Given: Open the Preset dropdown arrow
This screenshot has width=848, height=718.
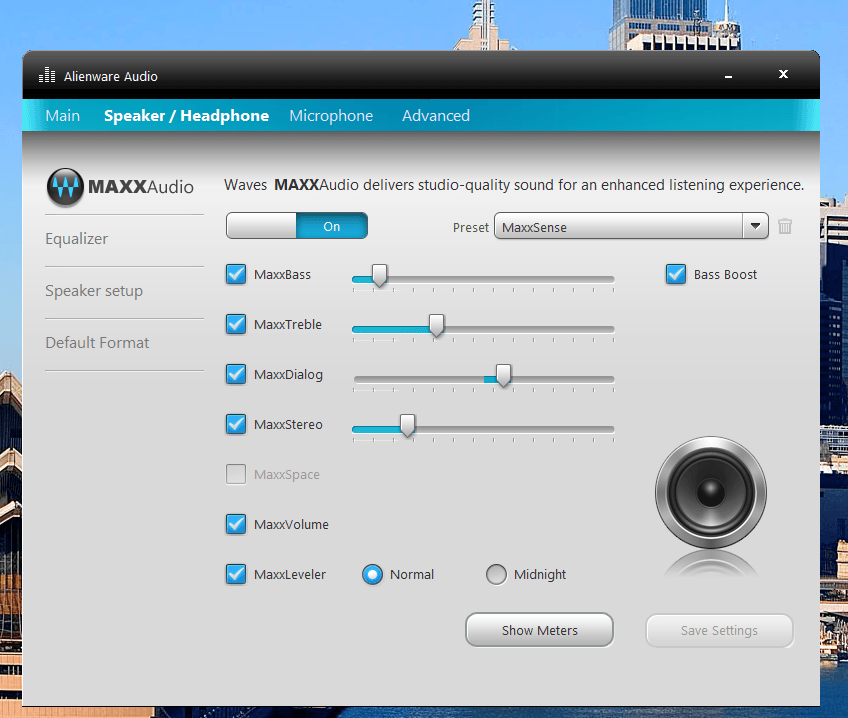Looking at the screenshot, I should click(755, 227).
